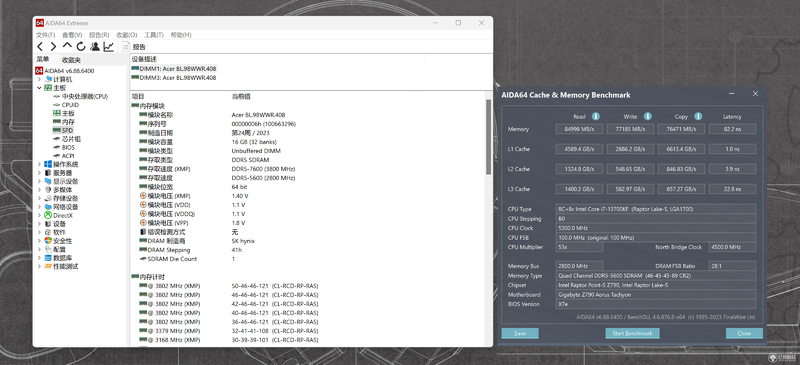Click the Copy info icon in benchmark window
The image size is (800, 365).
pos(698,116)
